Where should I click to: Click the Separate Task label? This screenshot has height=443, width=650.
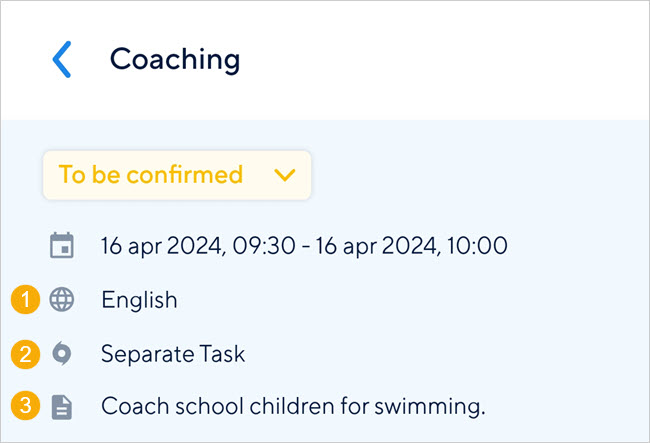[173, 353]
